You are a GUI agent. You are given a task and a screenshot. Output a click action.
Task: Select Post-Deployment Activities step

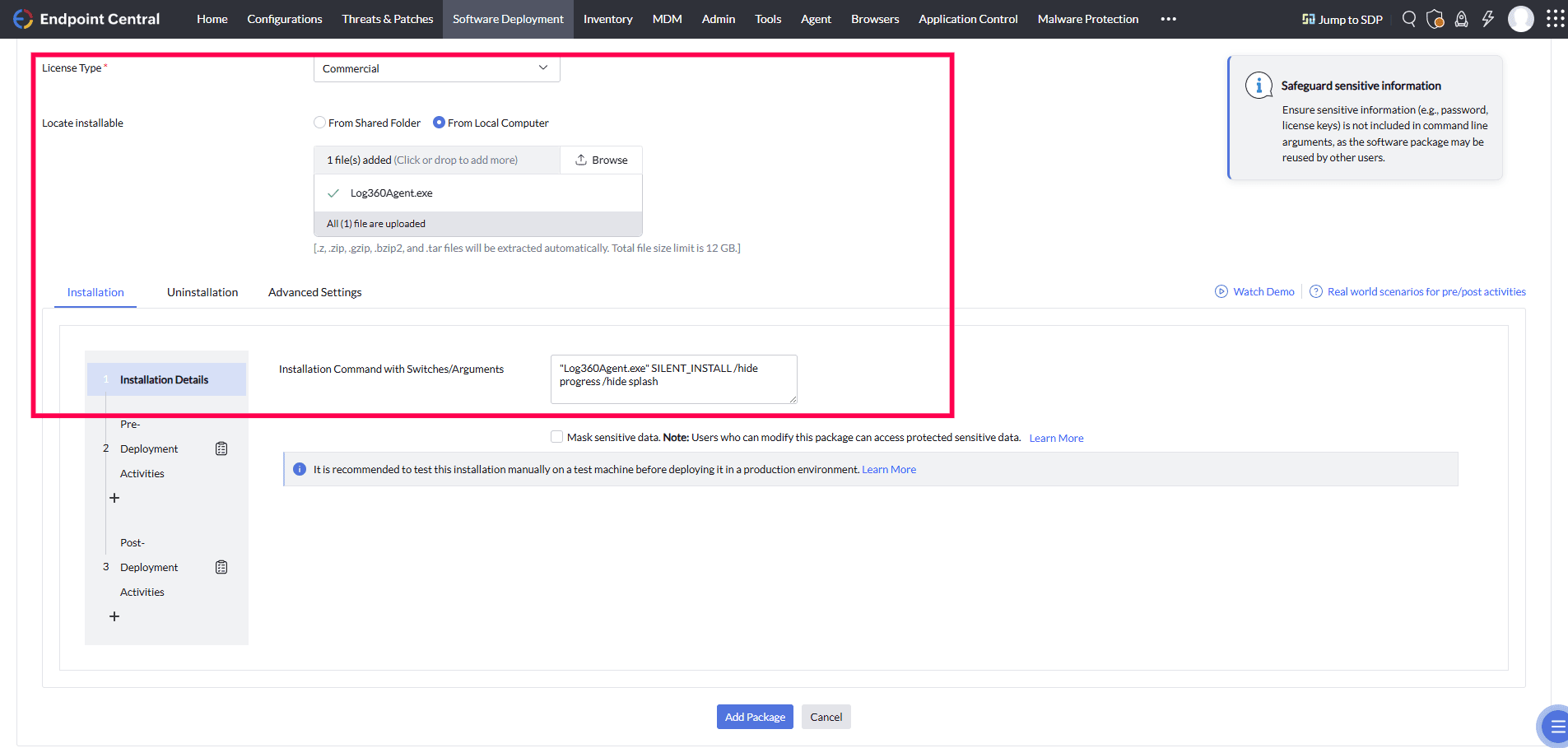click(149, 567)
